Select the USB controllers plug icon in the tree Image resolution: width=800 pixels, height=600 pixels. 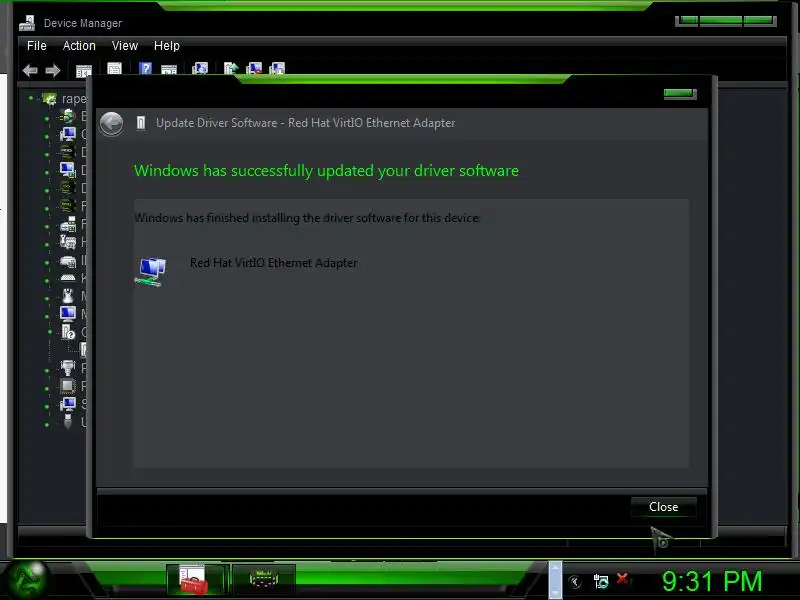coord(68,422)
